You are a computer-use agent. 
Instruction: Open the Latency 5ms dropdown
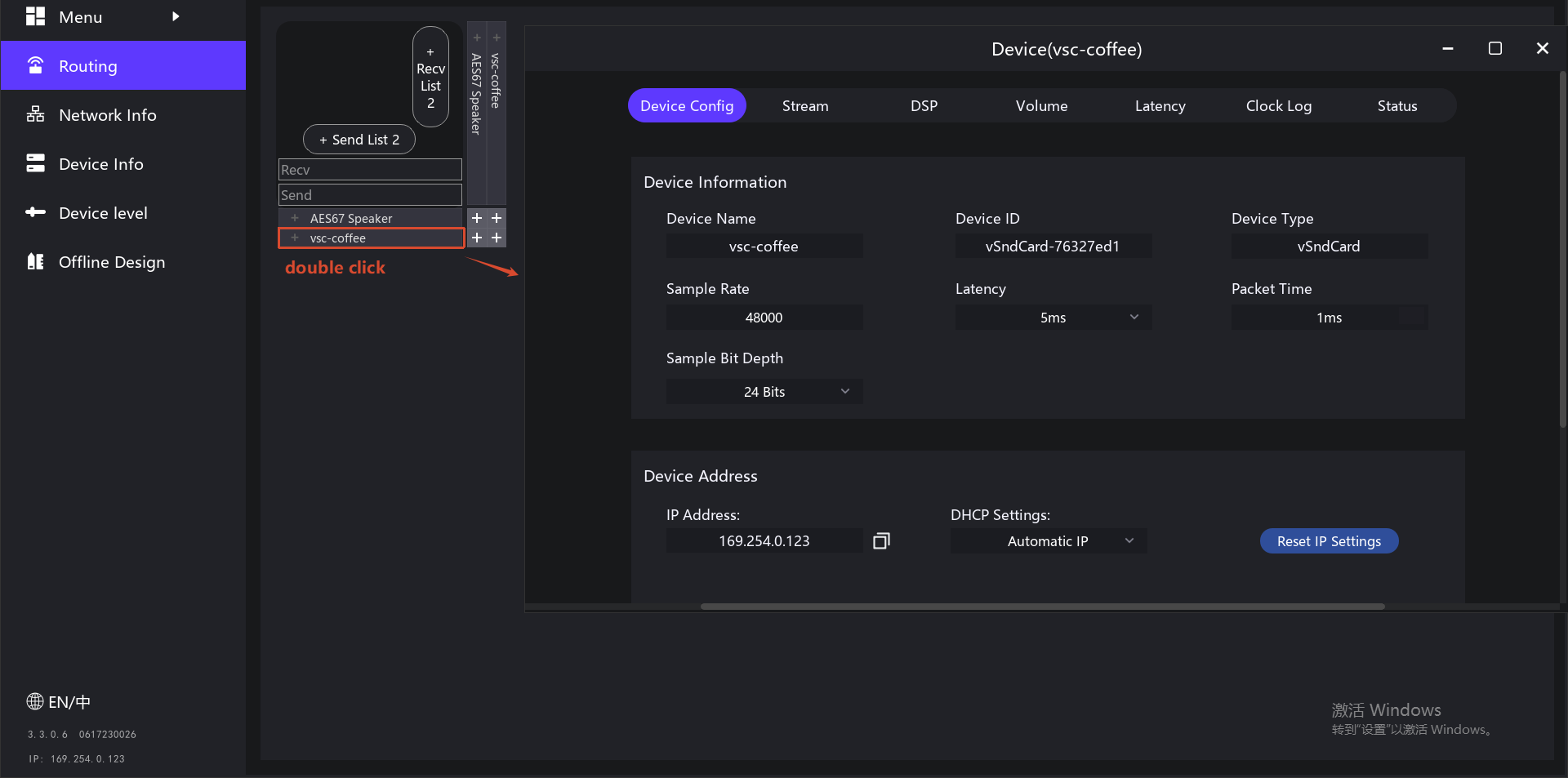[x=1053, y=317]
